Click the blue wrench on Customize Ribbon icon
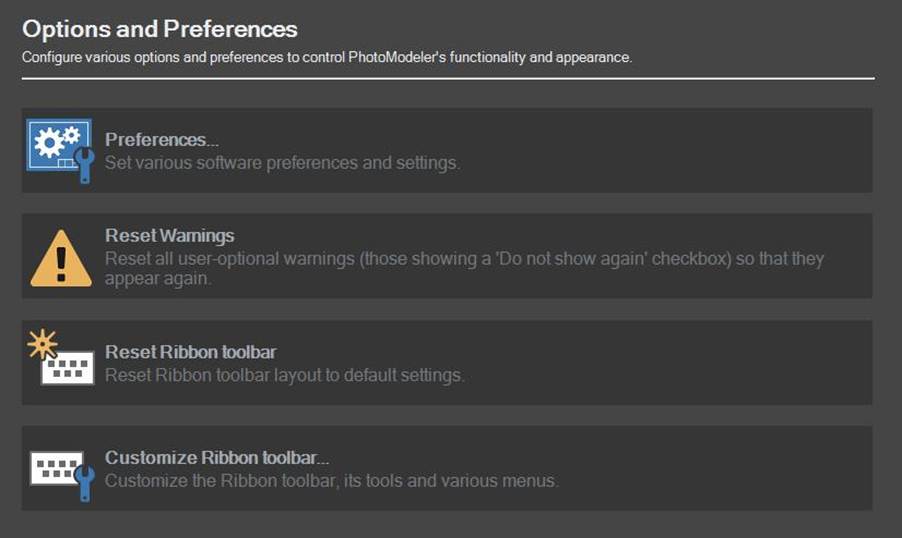902x538 pixels. point(84,484)
